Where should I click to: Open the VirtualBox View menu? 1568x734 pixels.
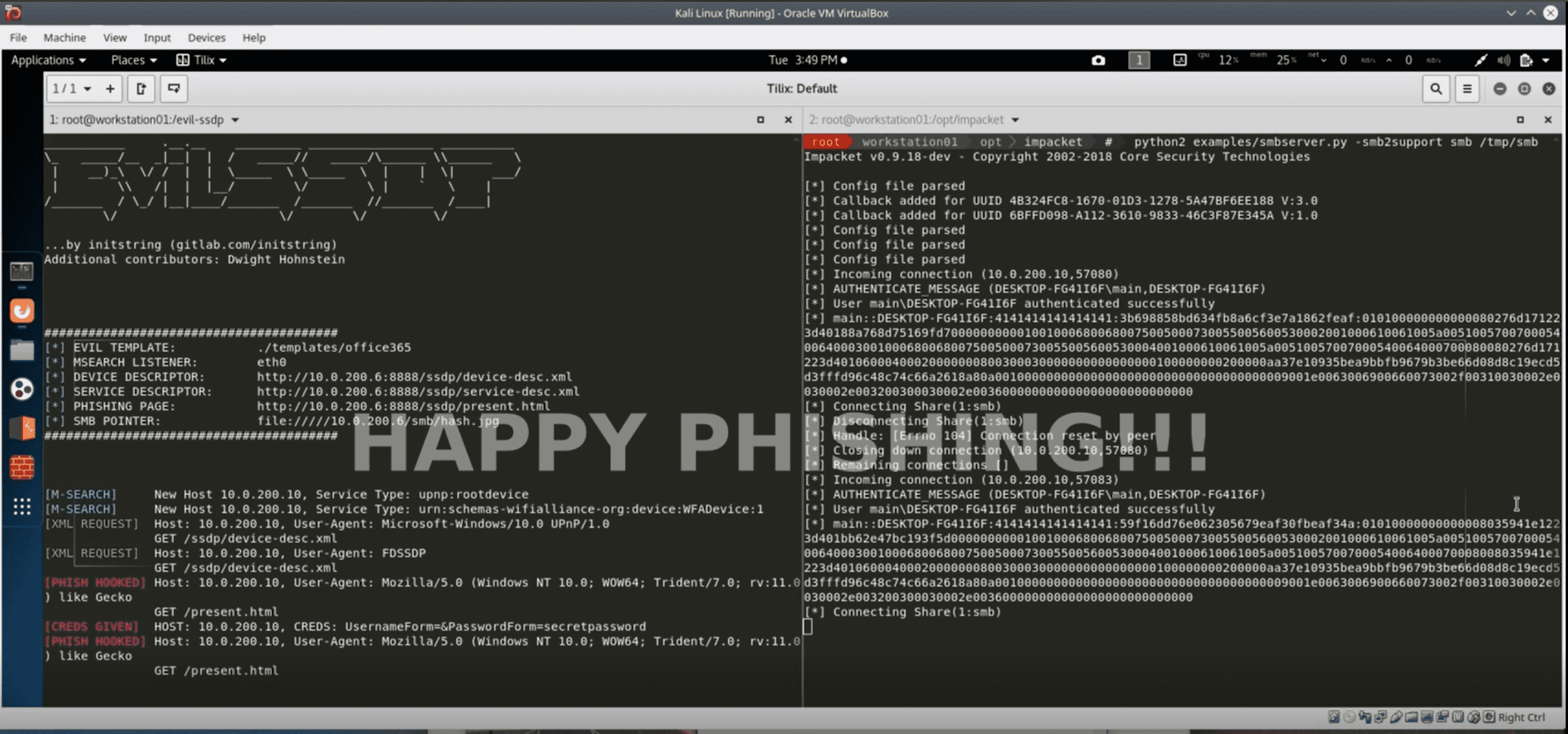click(114, 38)
